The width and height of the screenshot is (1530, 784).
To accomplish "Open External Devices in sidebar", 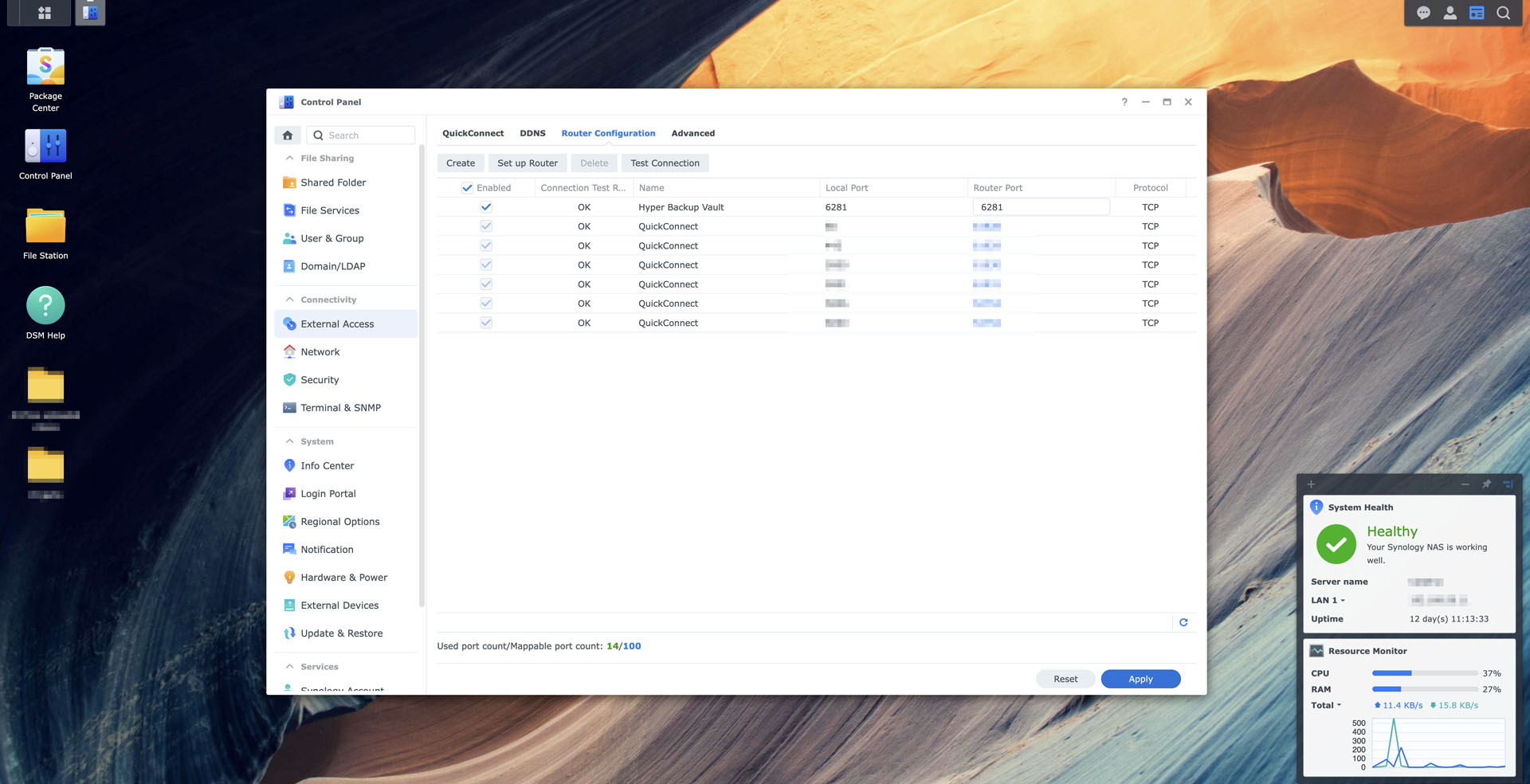I will [x=346, y=606].
